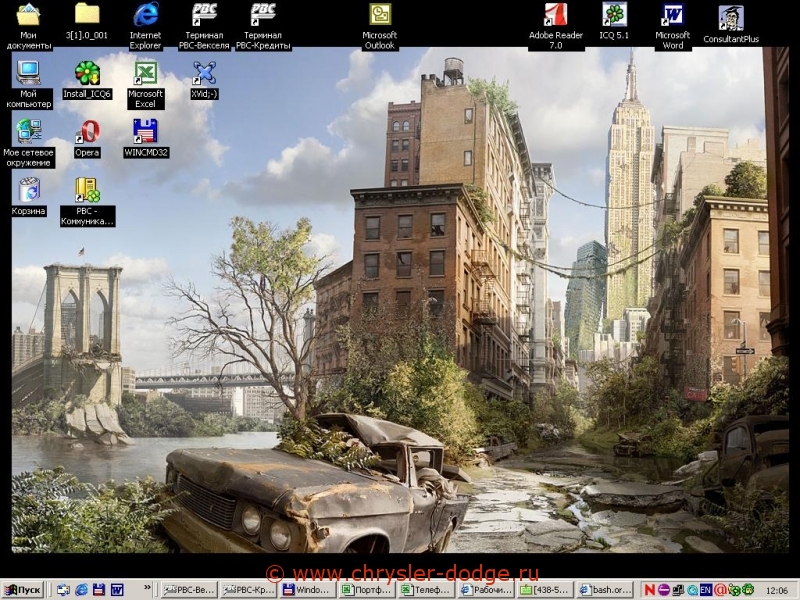
Task: Click the 12:06 taskbar clock
Action: [777, 591]
